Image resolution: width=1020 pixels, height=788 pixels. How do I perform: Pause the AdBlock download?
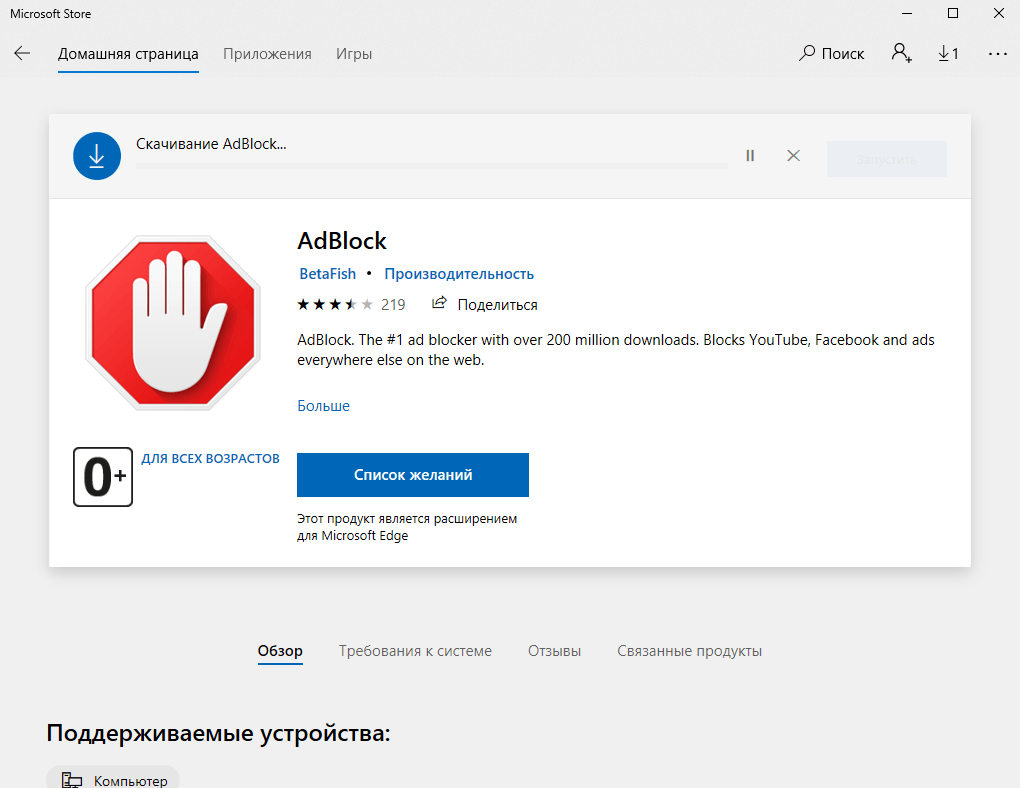tap(750, 156)
